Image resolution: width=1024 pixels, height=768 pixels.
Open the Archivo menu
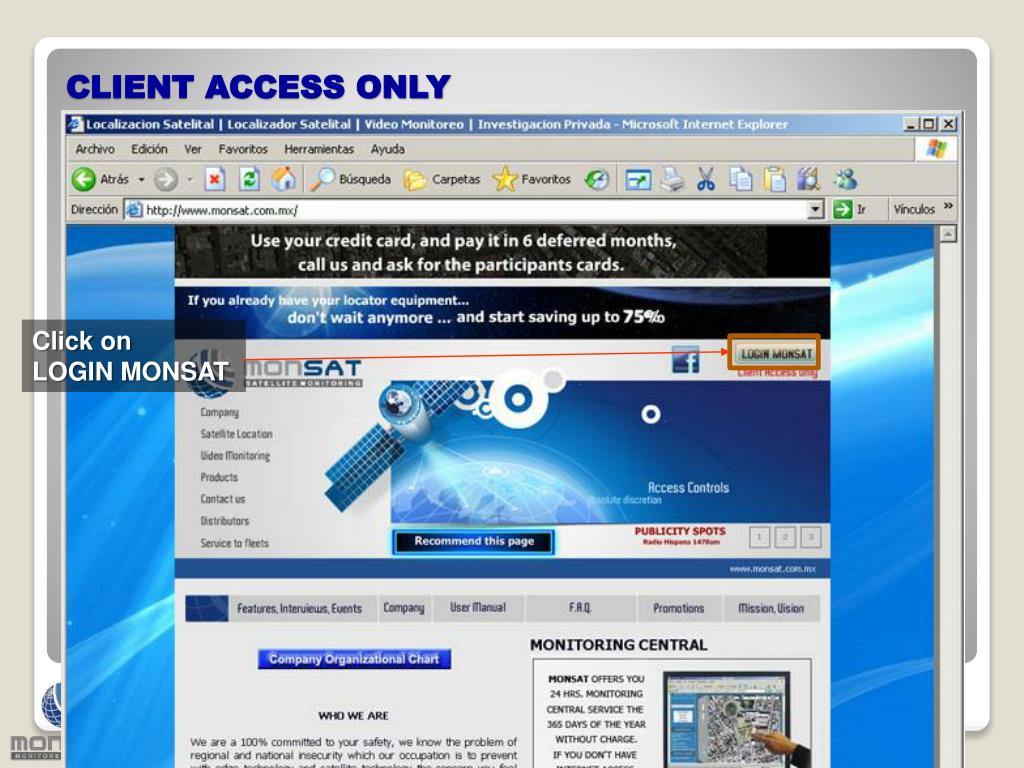(x=95, y=149)
